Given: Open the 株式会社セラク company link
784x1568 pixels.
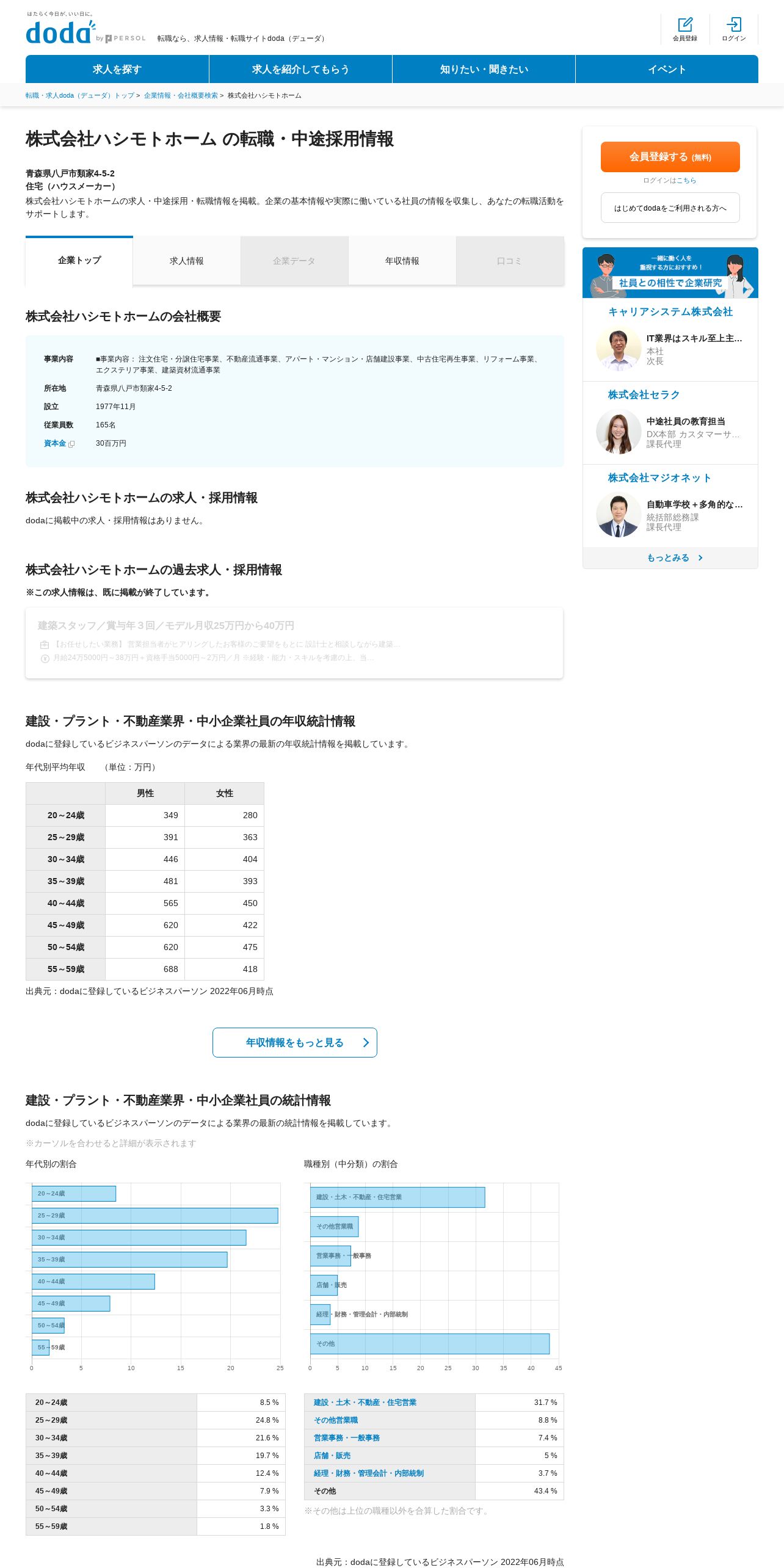Looking at the screenshot, I should pyautogui.click(x=644, y=395).
